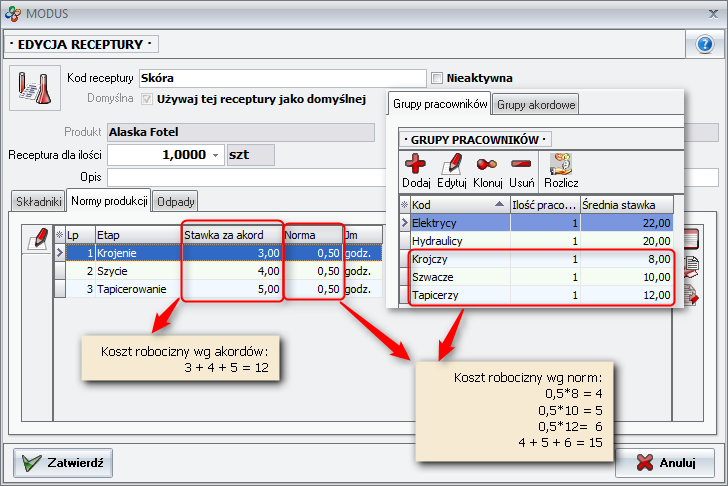The height and width of the screenshot is (486, 728).
Task: Open help via the blue question mark
Action: tap(703, 45)
